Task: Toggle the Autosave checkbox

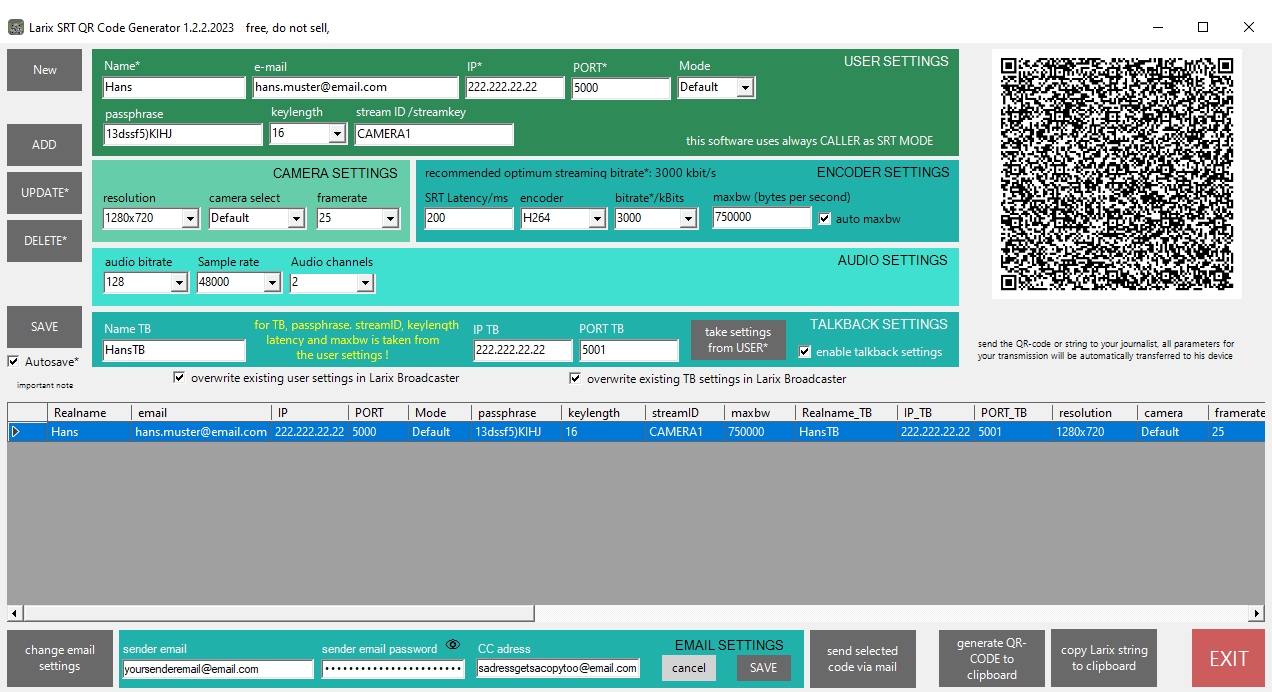Action: (x=13, y=362)
